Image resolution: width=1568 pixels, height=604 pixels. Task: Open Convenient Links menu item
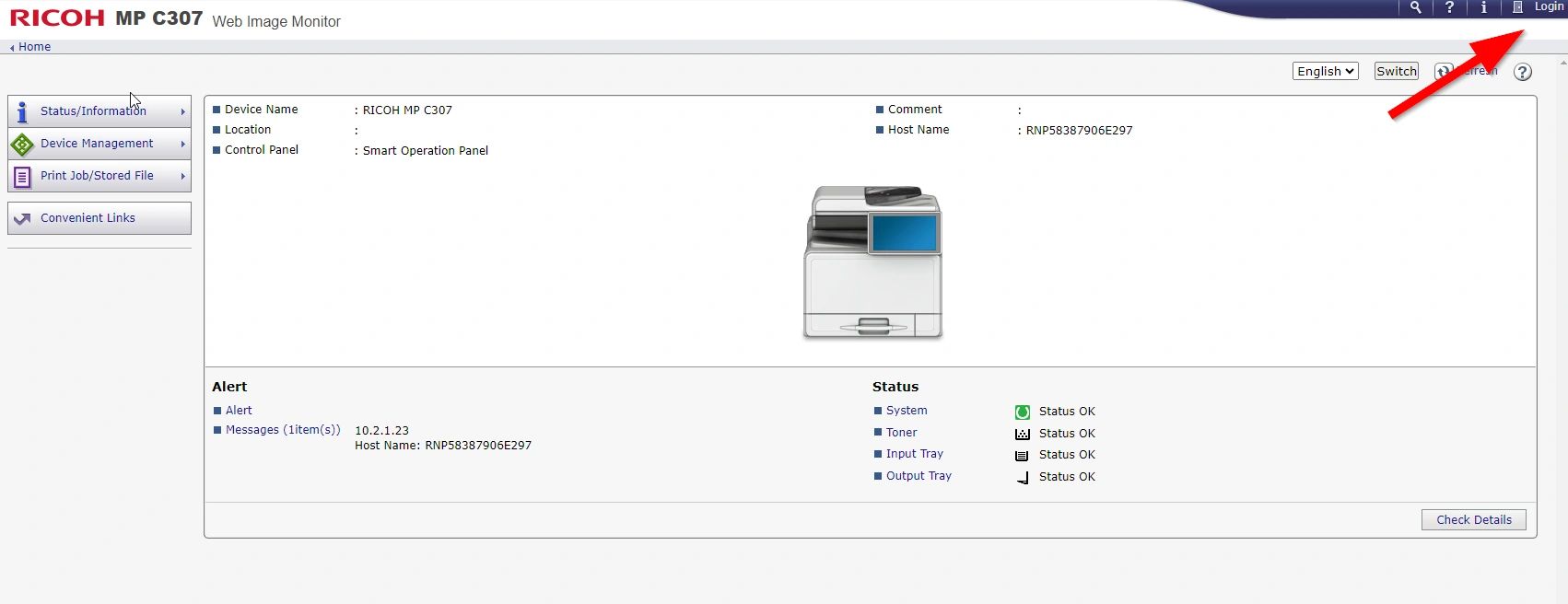click(99, 218)
